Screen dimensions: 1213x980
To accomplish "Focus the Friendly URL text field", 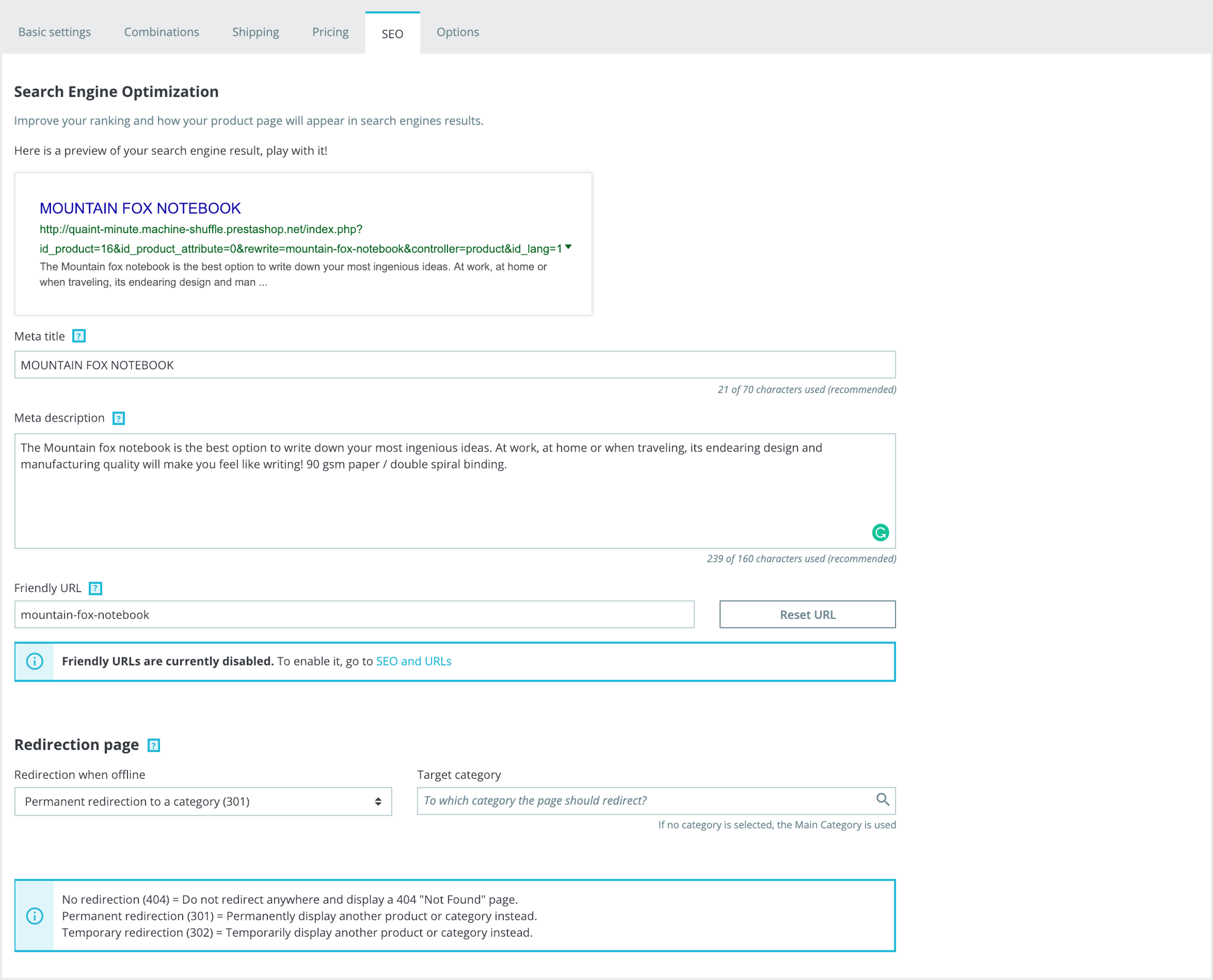I will (x=354, y=615).
